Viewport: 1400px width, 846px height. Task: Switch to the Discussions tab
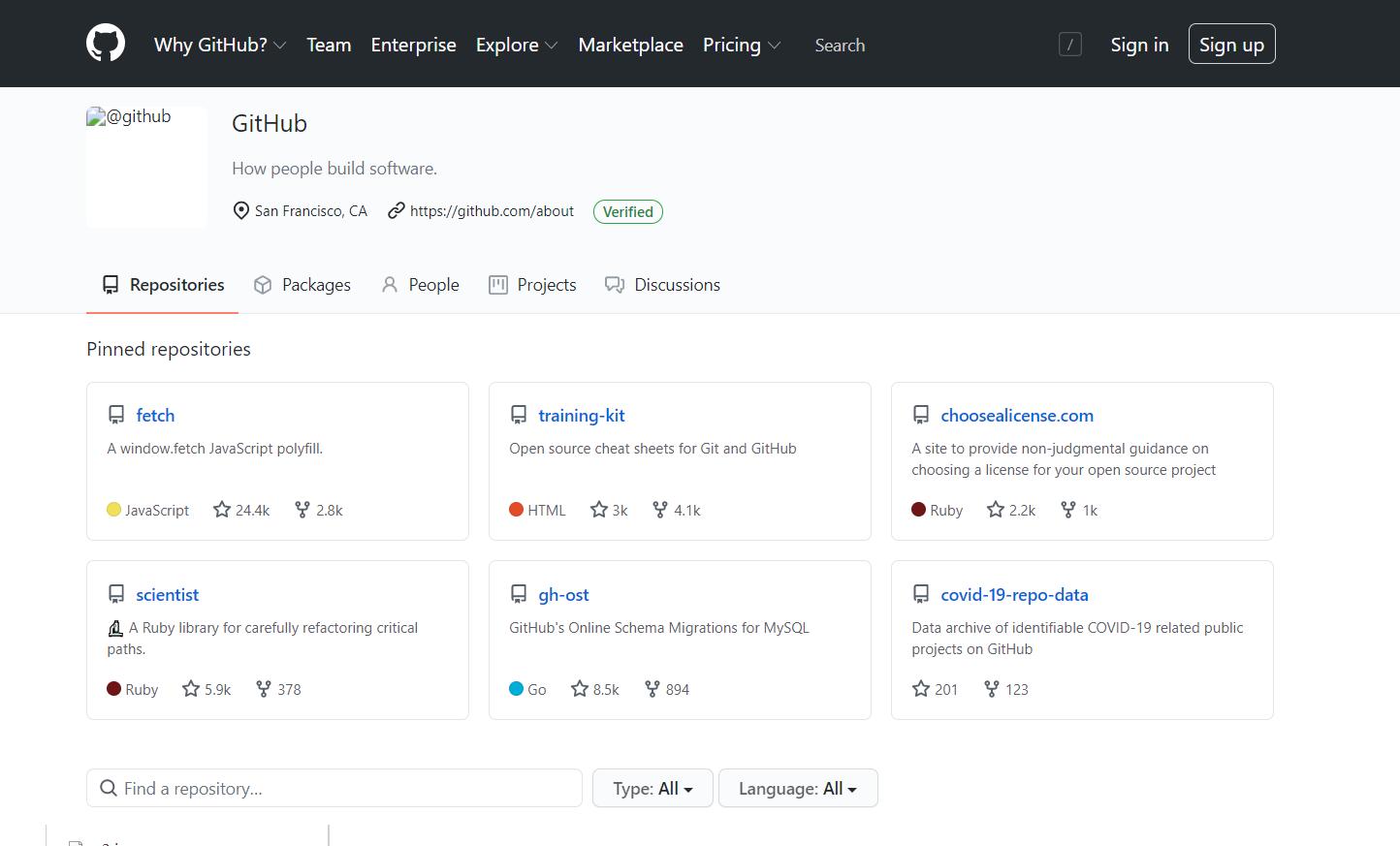click(x=663, y=285)
